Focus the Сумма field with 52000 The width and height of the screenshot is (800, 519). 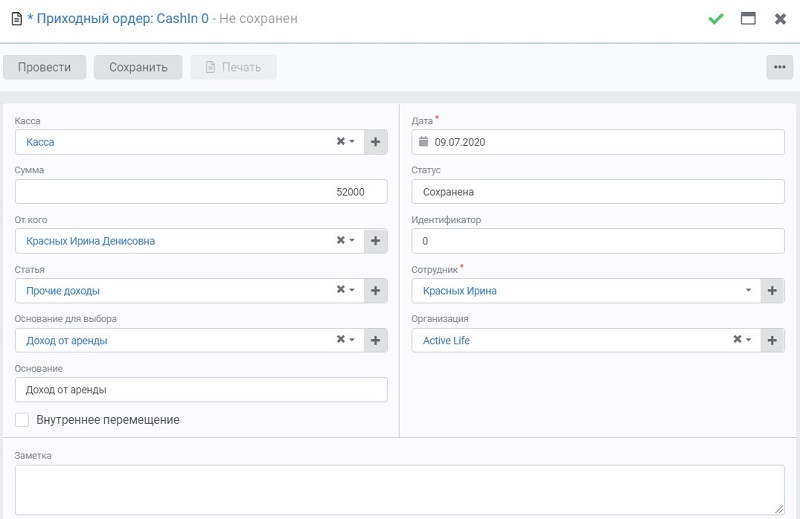[201, 192]
